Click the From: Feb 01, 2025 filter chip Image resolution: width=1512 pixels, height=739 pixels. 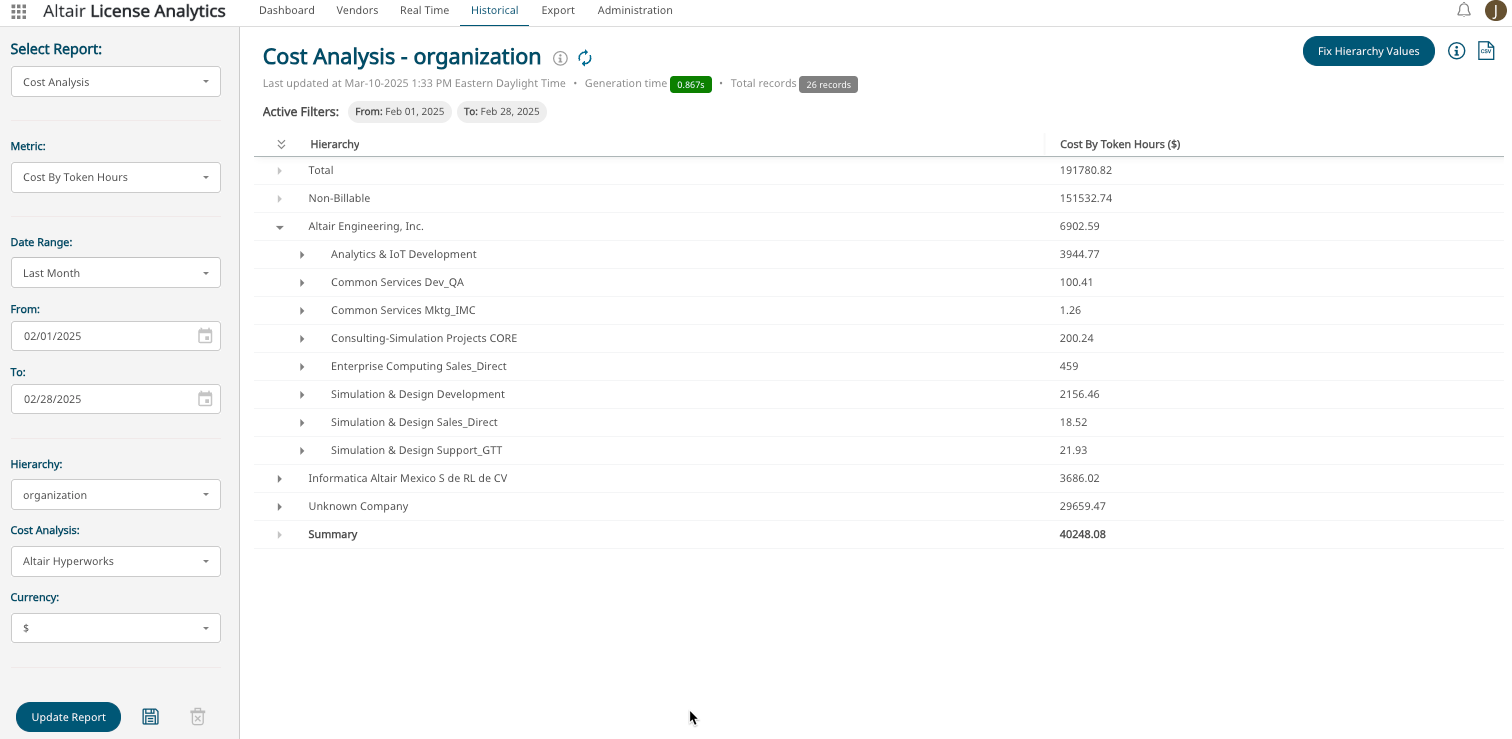point(400,112)
